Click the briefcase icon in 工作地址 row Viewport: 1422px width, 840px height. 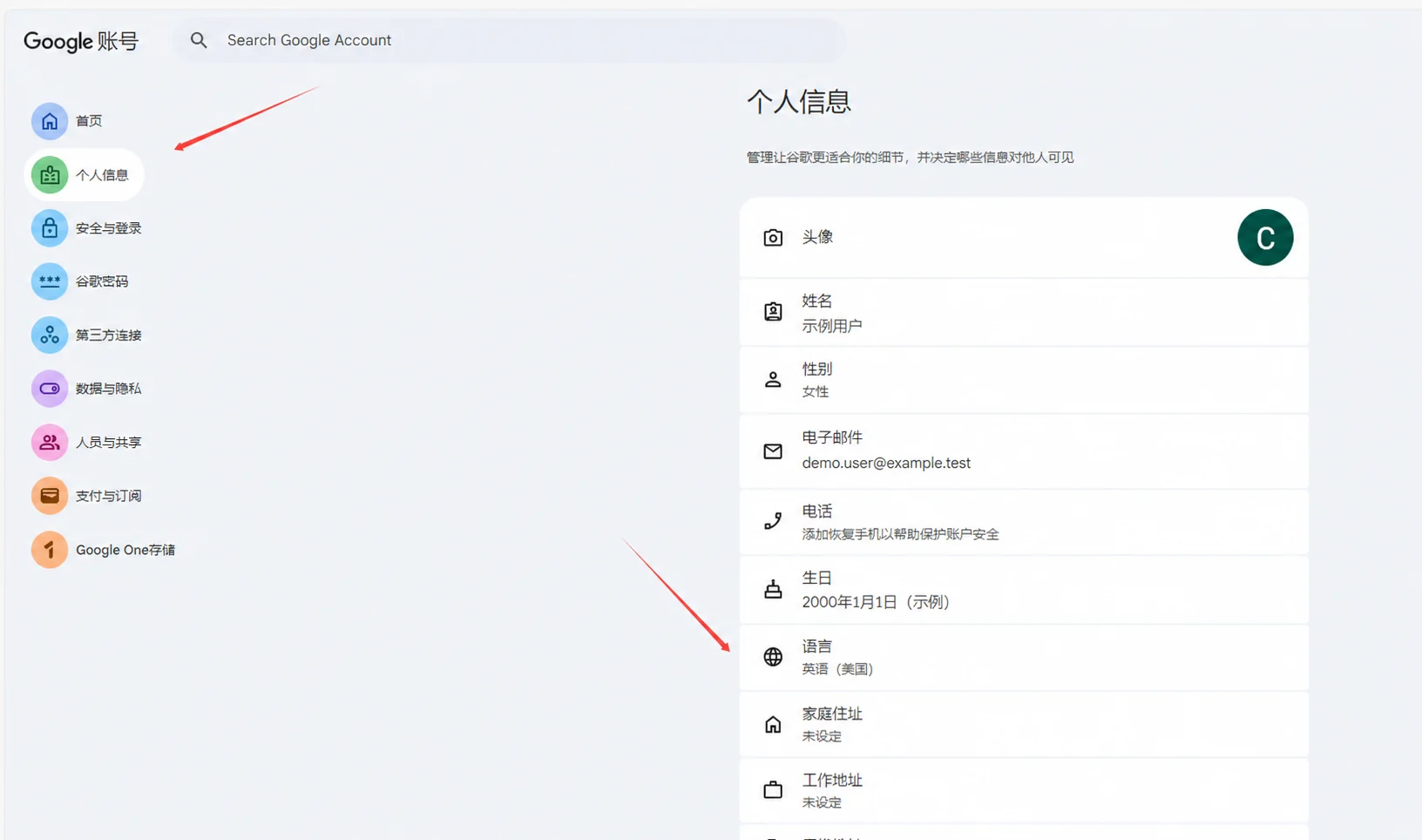click(773, 790)
